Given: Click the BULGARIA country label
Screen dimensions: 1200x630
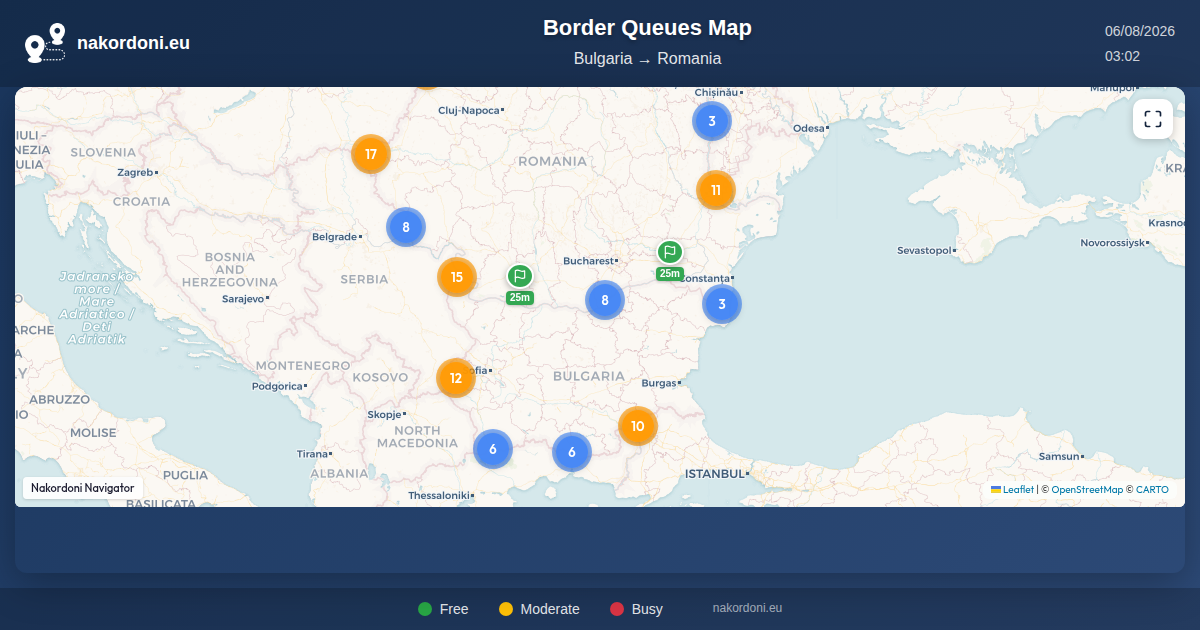Looking at the screenshot, I should point(588,376).
